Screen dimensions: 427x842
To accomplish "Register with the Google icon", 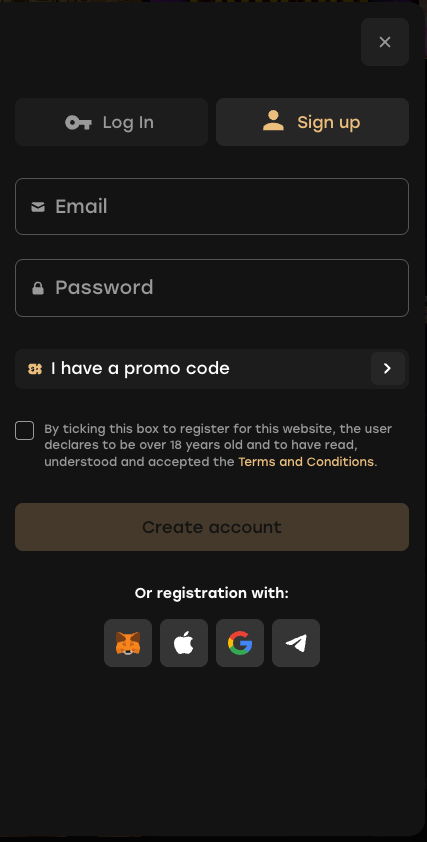I will coord(240,643).
